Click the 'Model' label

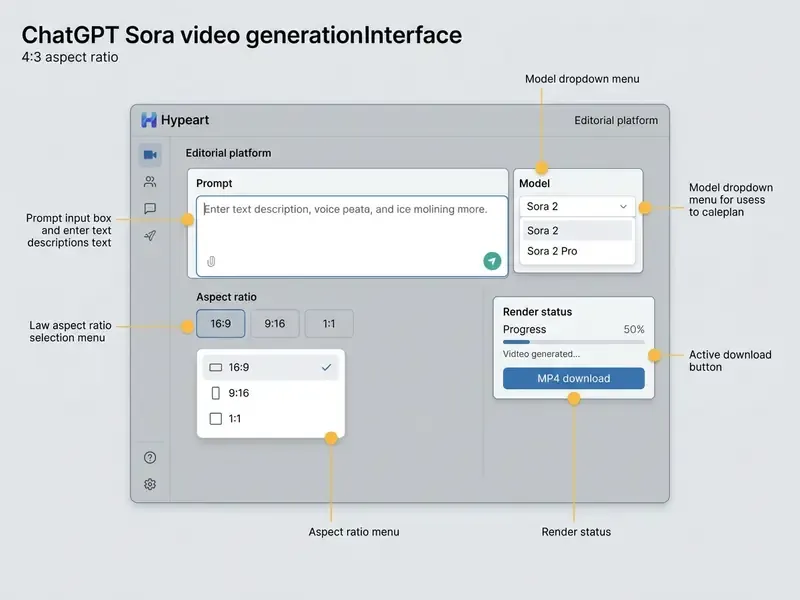click(534, 183)
